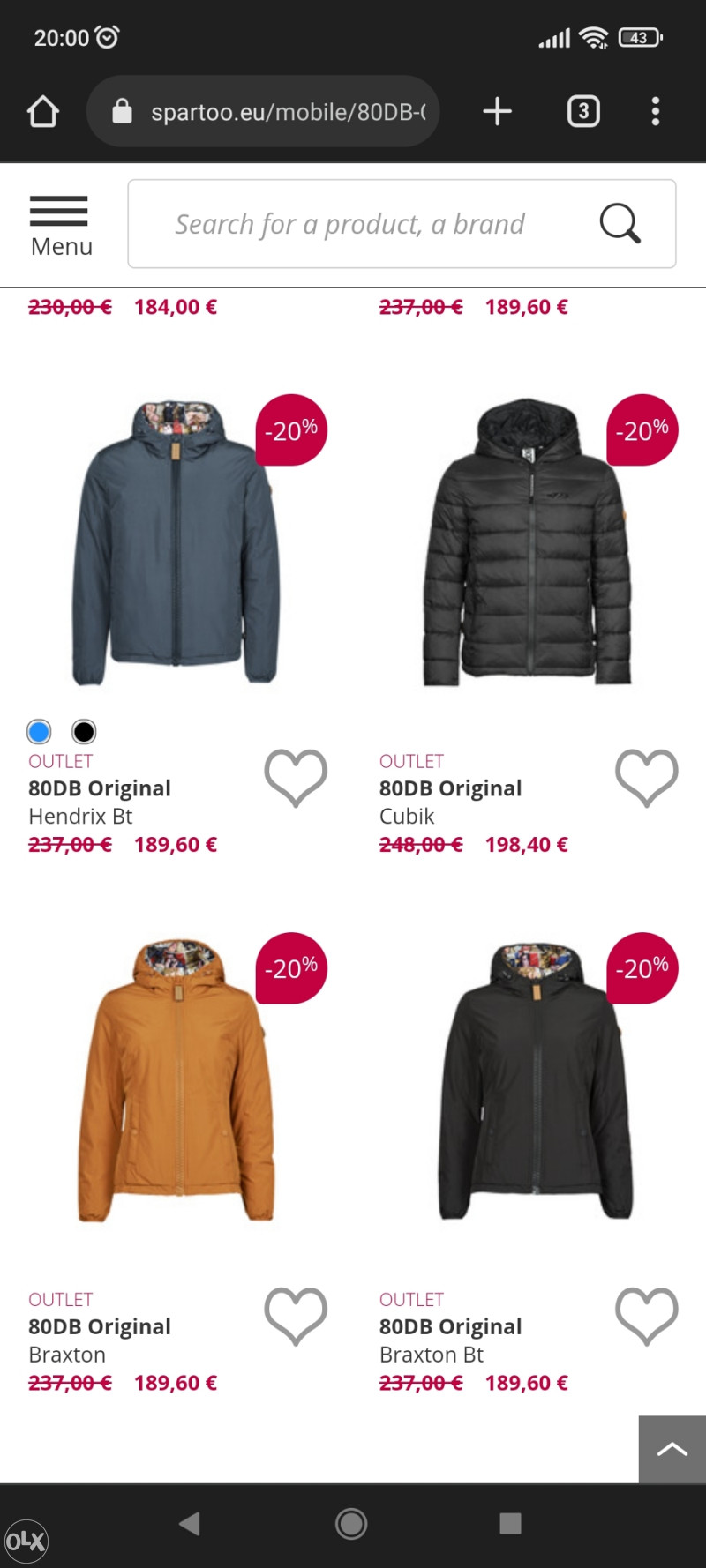Tap Android back navigation button
This screenshot has height=1568, width=706.
pos(189,1523)
